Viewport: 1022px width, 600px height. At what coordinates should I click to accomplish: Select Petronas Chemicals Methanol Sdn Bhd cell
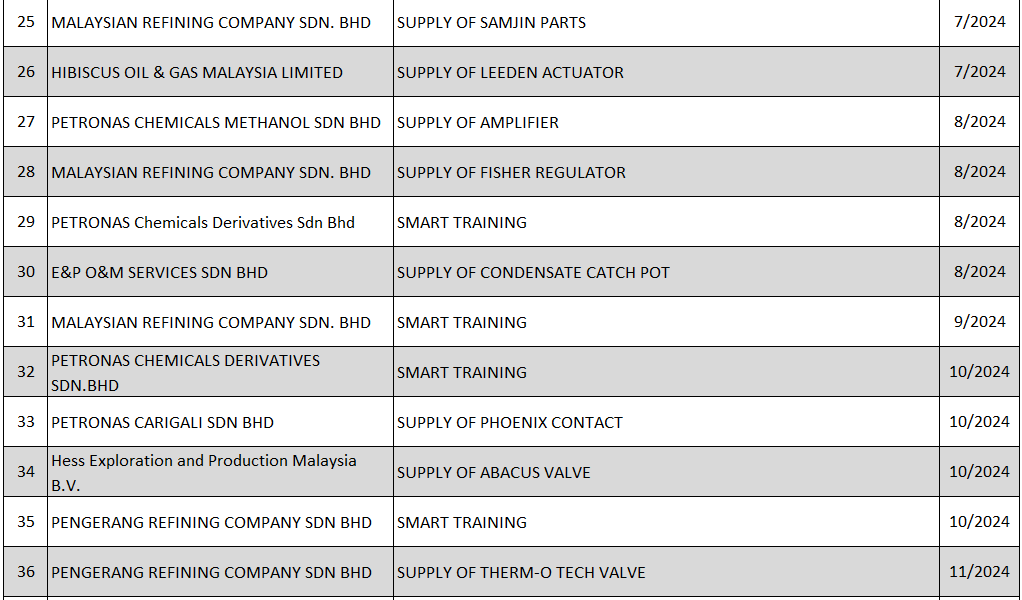coord(216,122)
